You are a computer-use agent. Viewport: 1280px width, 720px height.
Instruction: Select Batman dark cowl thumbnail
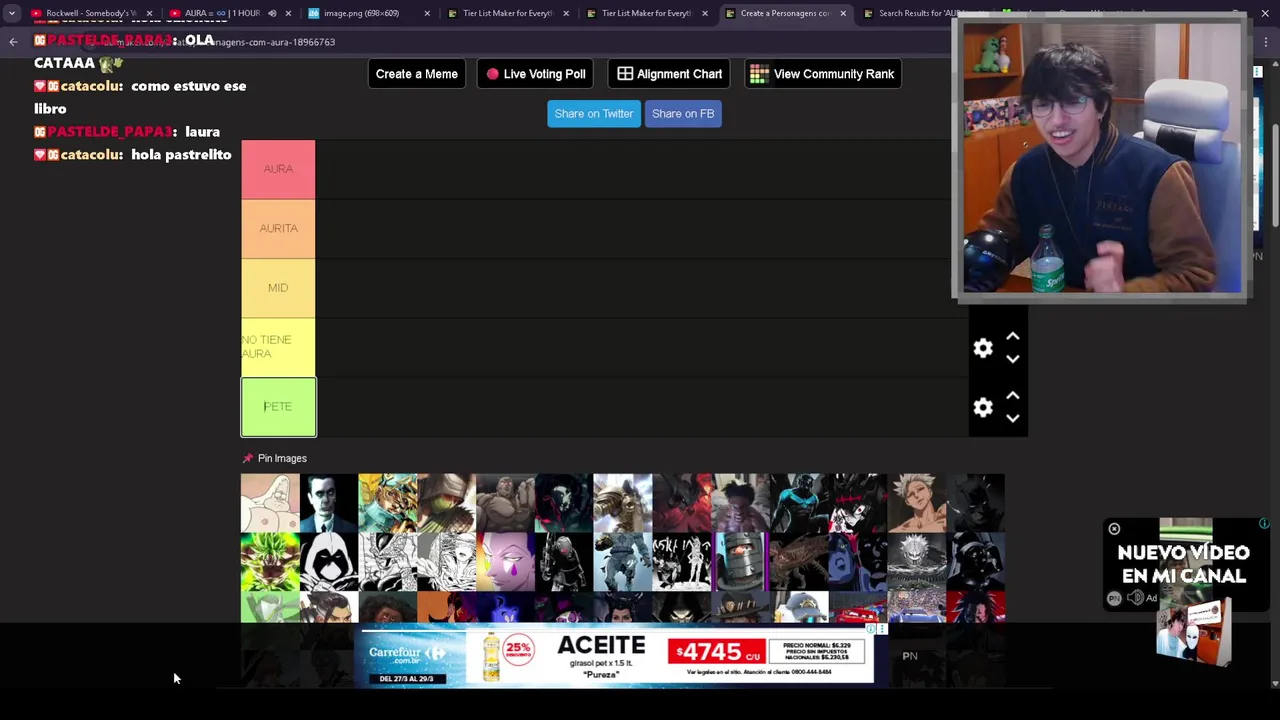(975, 503)
